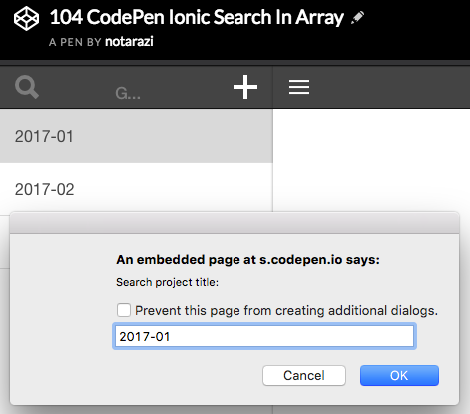Click the empty right content pane

[371, 160]
